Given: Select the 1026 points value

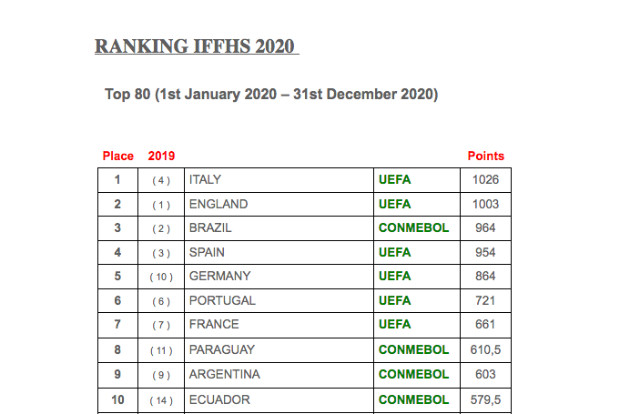Looking at the screenshot, I should click(486, 180).
